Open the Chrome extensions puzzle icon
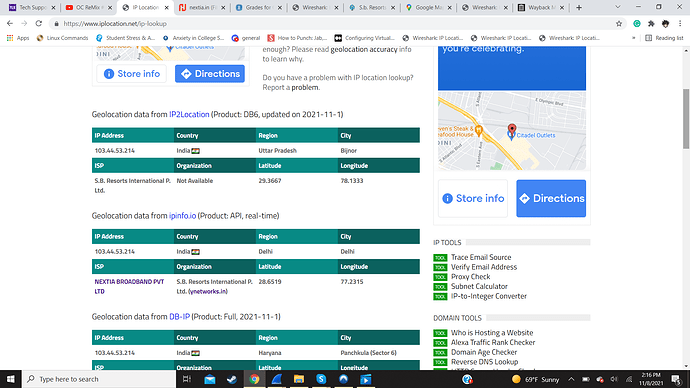The height and width of the screenshot is (388, 690). tap(651, 24)
